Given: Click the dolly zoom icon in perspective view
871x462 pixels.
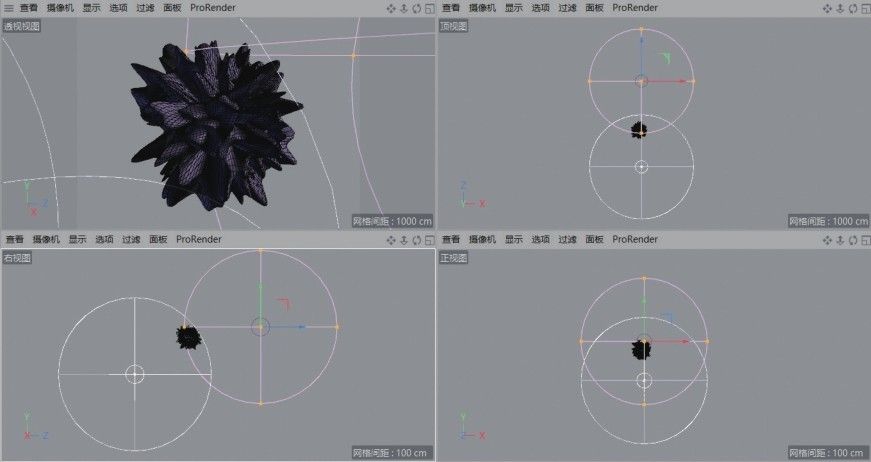Looking at the screenshot, I should (x=404, y=8).
